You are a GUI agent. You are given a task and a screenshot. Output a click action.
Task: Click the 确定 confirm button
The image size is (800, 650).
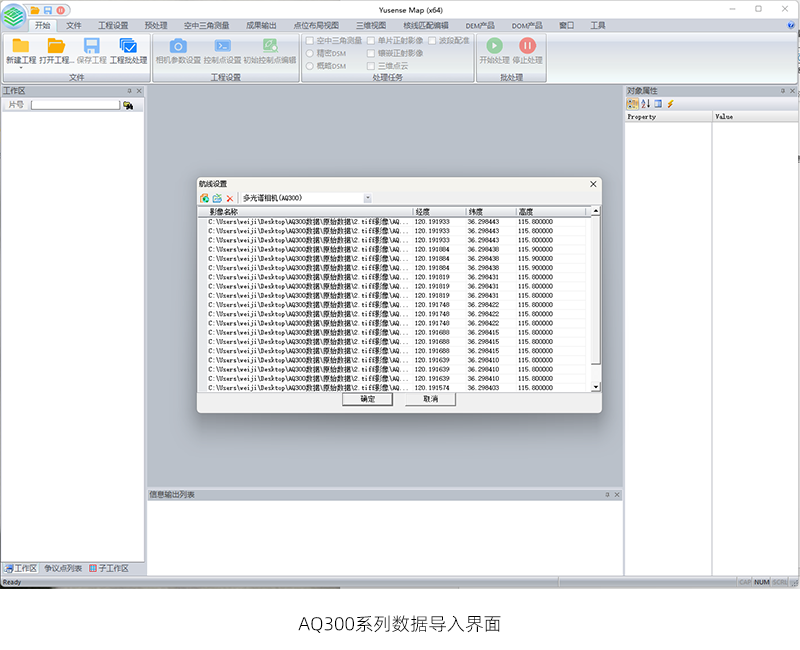point(367,399)
